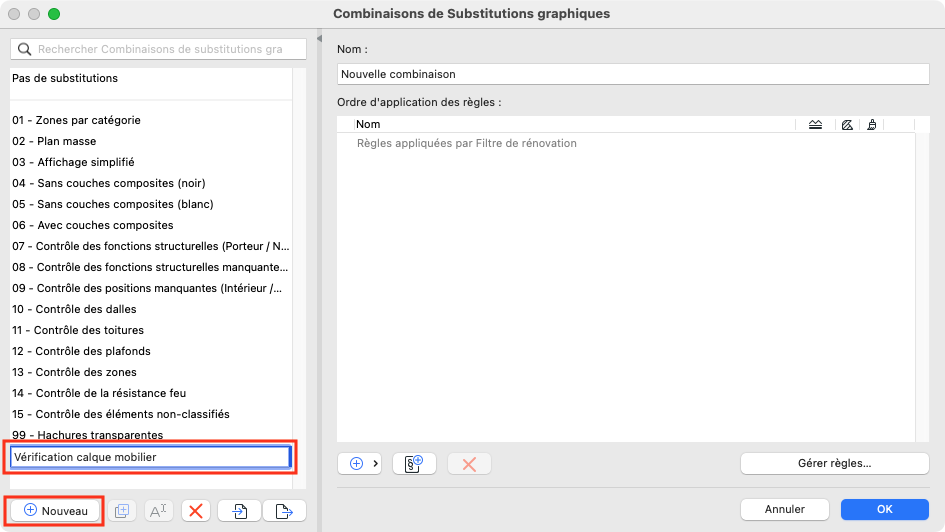Duplicate the selected combination icon
Viewport: 945px width, 532px height.
(x=122, y=511)
